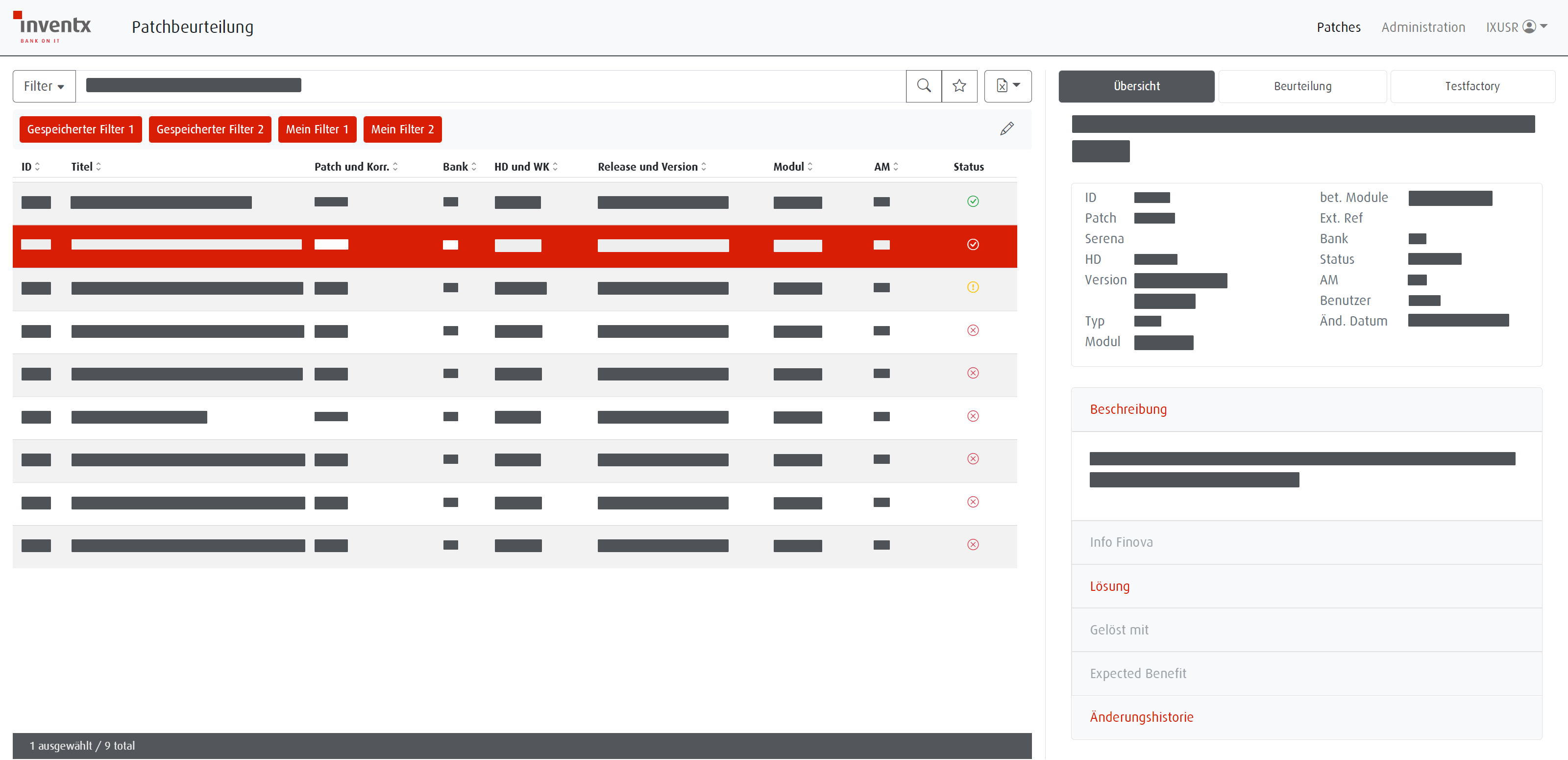Apply Gespeicherter Filter 1
This screenshot has width=1568, height=760.
coord(80,130)
